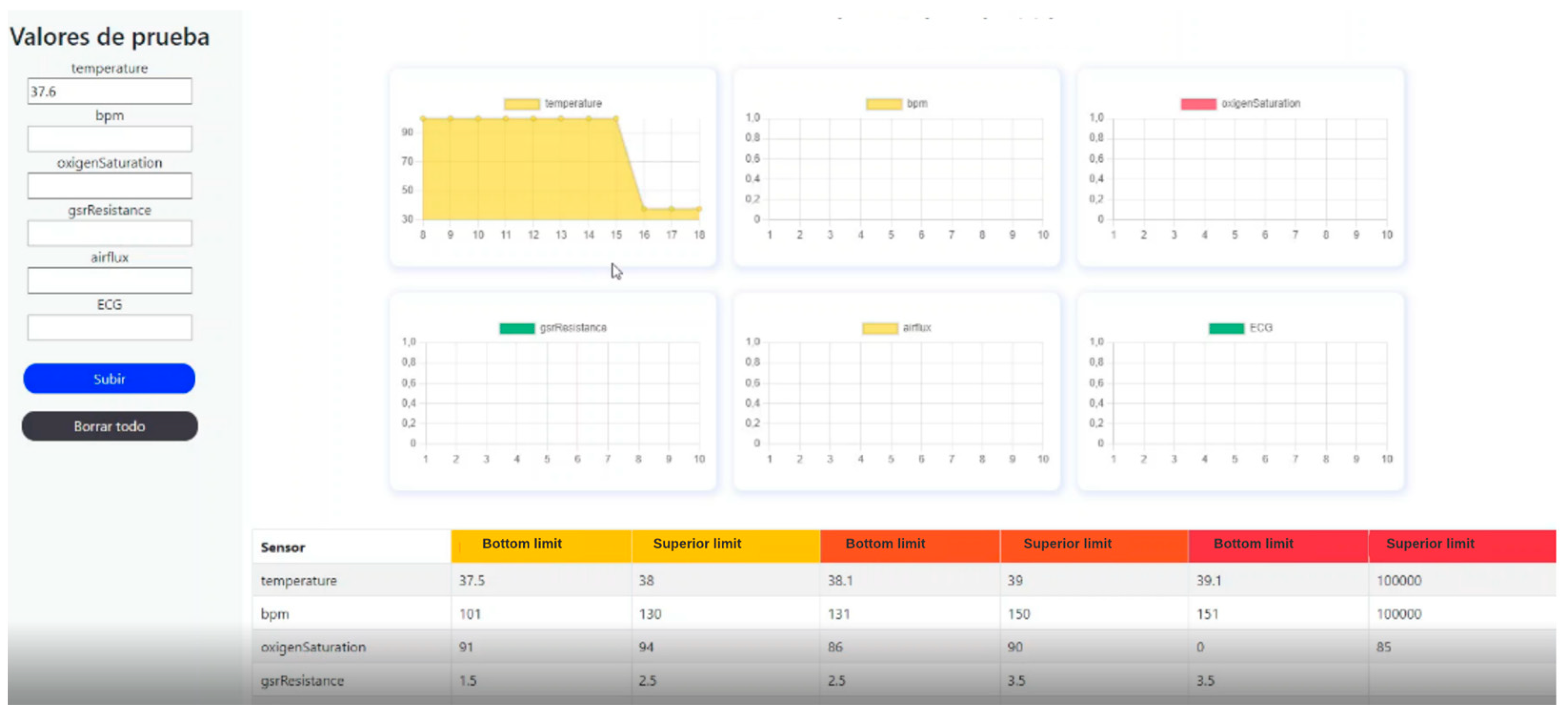Toggle the green gsrResistance legend swatch

click(517, 329)
